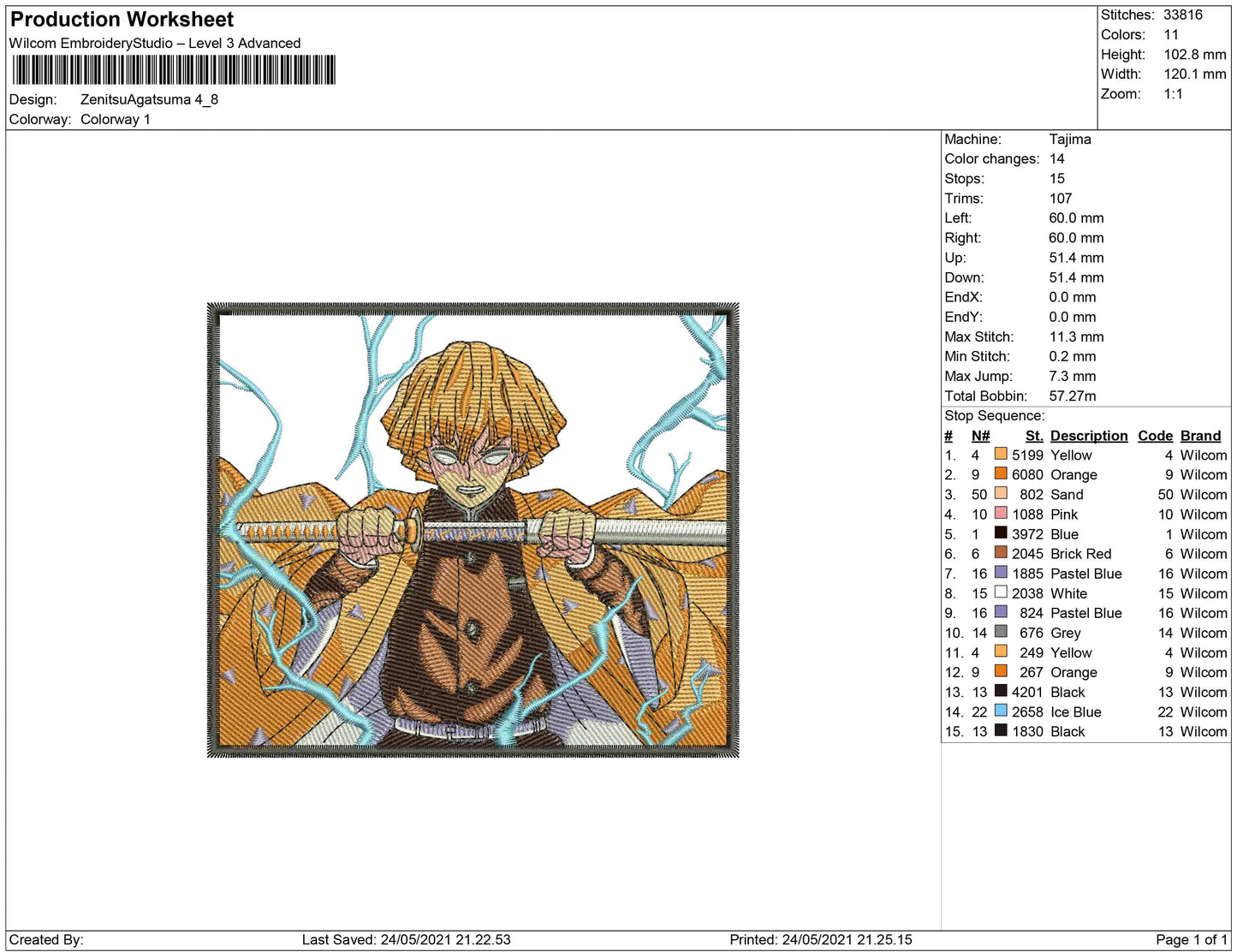The image size is (1237, 952).
Task: Click the 'Sand' description text
Action: (1067, 494)
